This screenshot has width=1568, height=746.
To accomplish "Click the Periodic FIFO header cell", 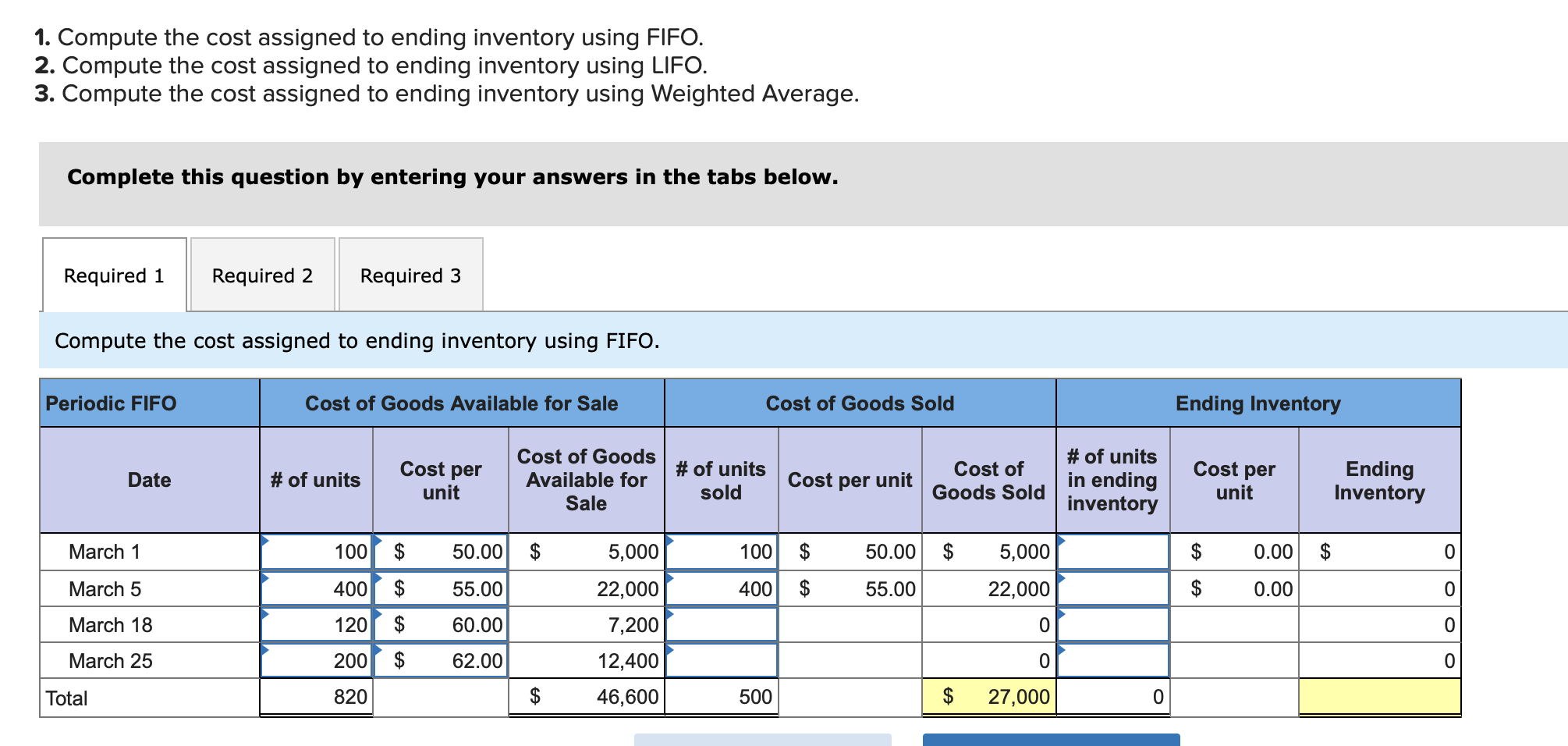I will click(x=150, y=403).
